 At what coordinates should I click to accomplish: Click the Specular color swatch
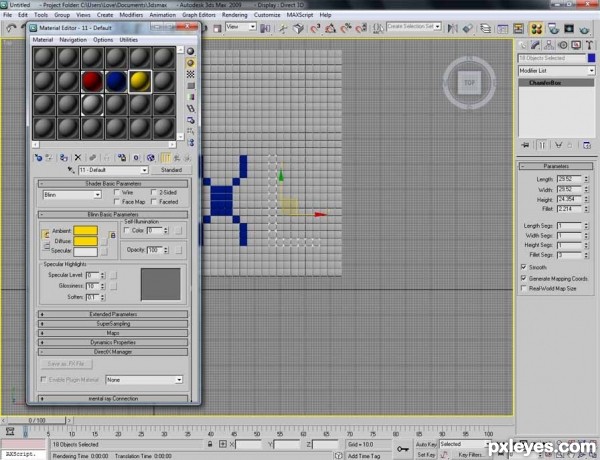[85, 251]
